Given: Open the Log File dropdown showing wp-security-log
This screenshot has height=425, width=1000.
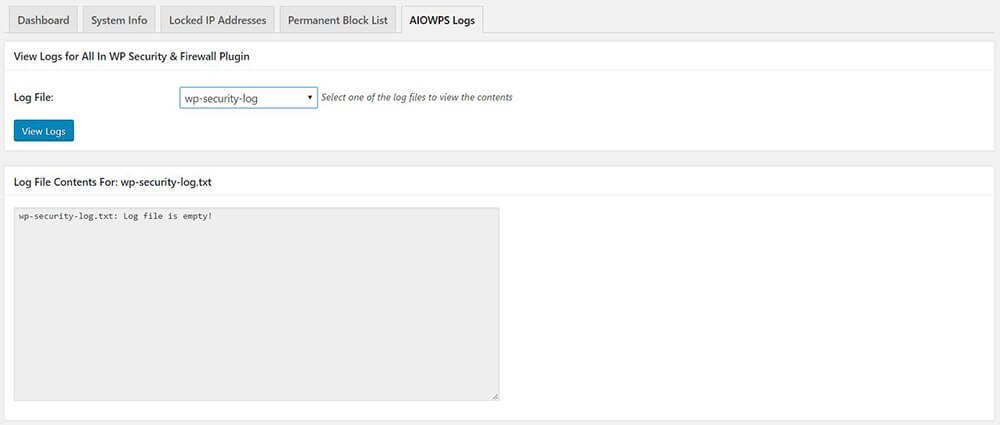Looking at the screenshot, I should click(x=249, y=98).
